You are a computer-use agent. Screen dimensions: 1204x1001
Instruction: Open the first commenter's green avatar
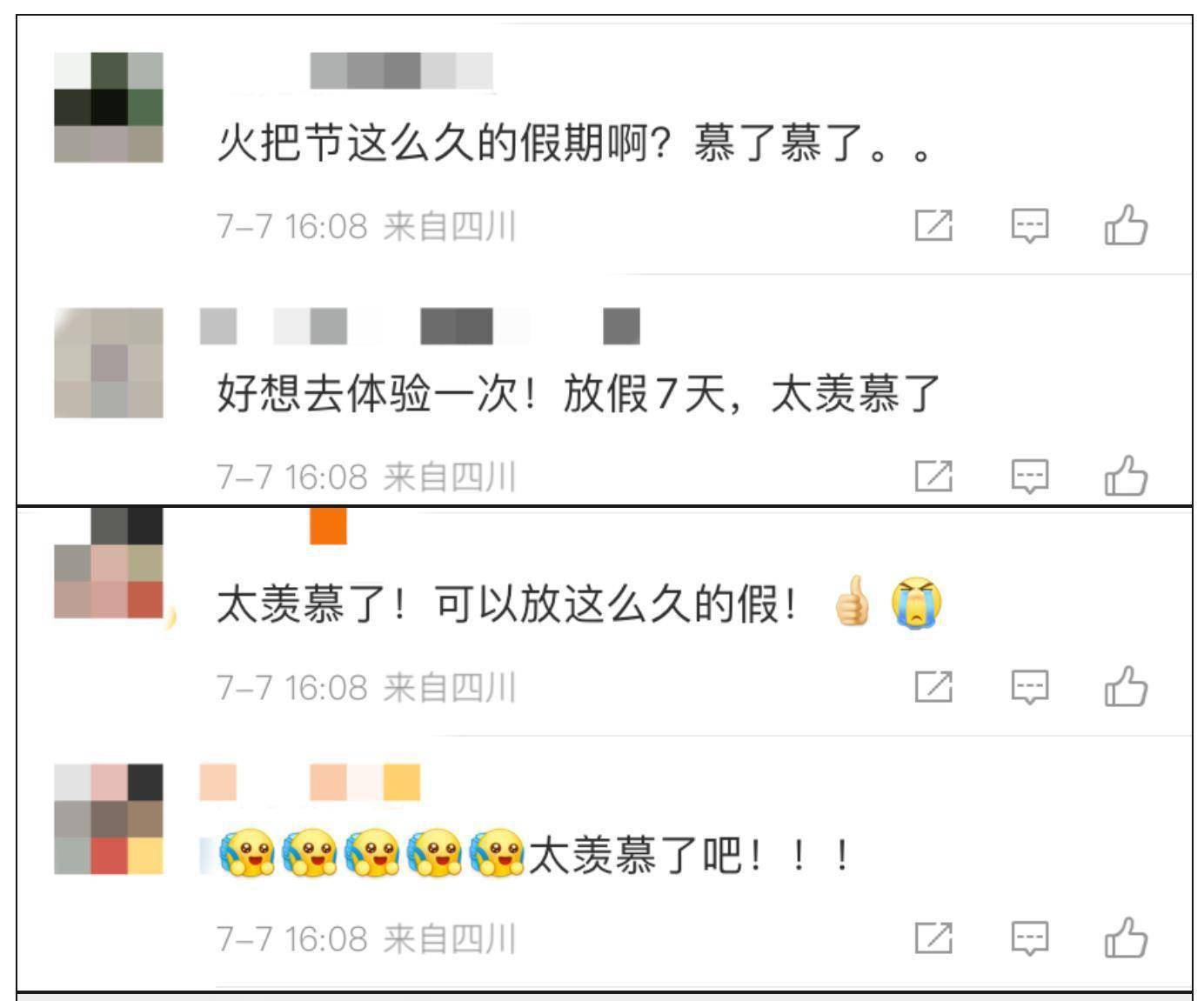[109, 107]
